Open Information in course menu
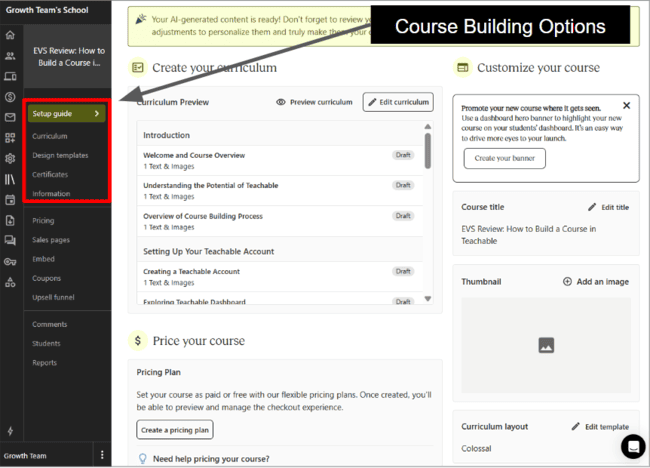 point(51,194)
